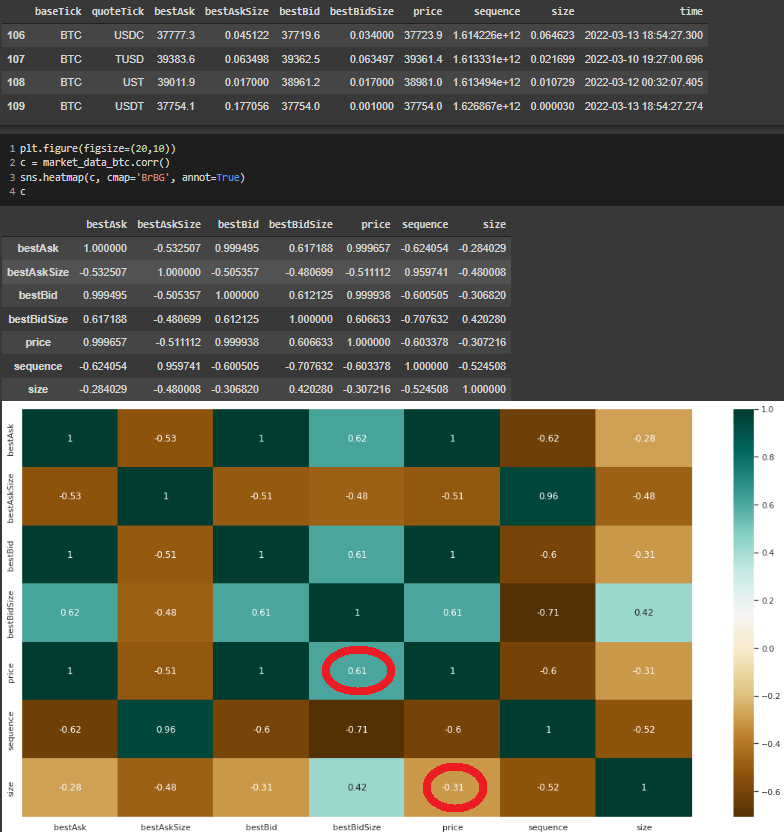Place cursor on the sns.heatmap code line

(132, 177)
